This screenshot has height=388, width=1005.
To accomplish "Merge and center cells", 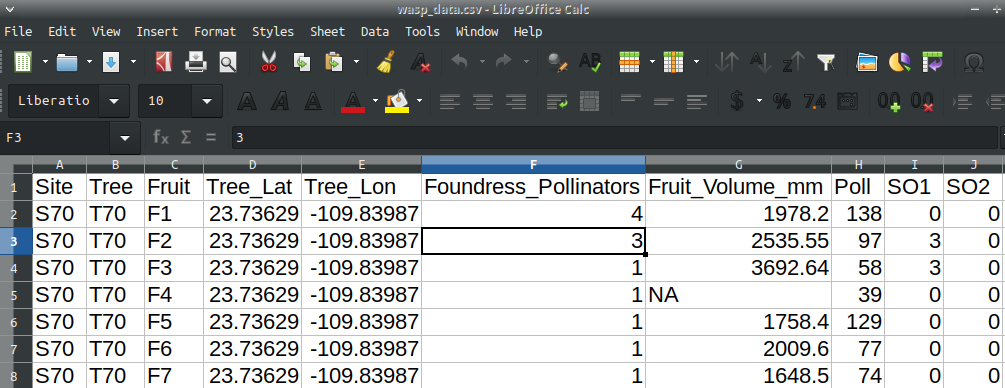I will [589, 101].
